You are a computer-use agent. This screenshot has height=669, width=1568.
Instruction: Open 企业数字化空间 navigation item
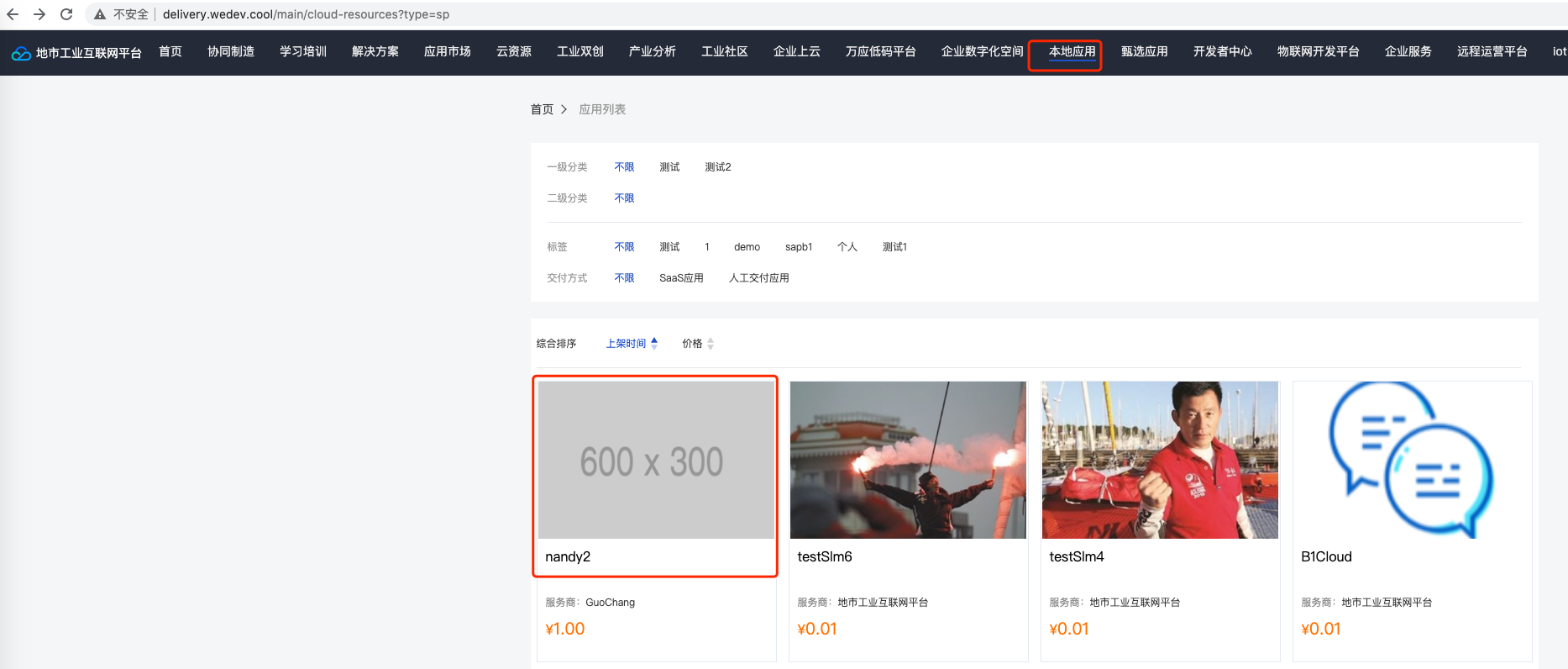coord(983,52)
